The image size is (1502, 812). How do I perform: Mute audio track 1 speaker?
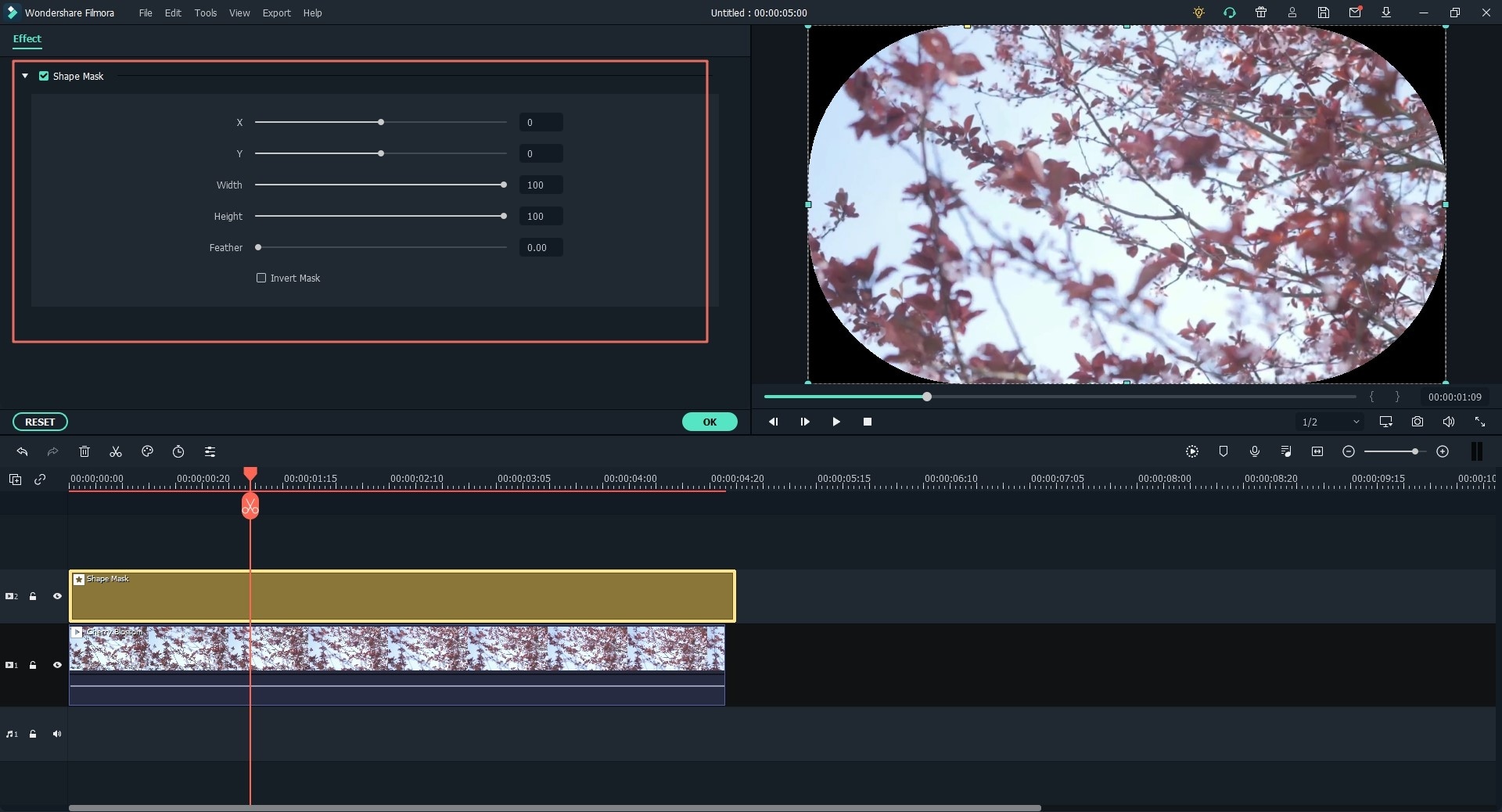[x=57, y=734]
